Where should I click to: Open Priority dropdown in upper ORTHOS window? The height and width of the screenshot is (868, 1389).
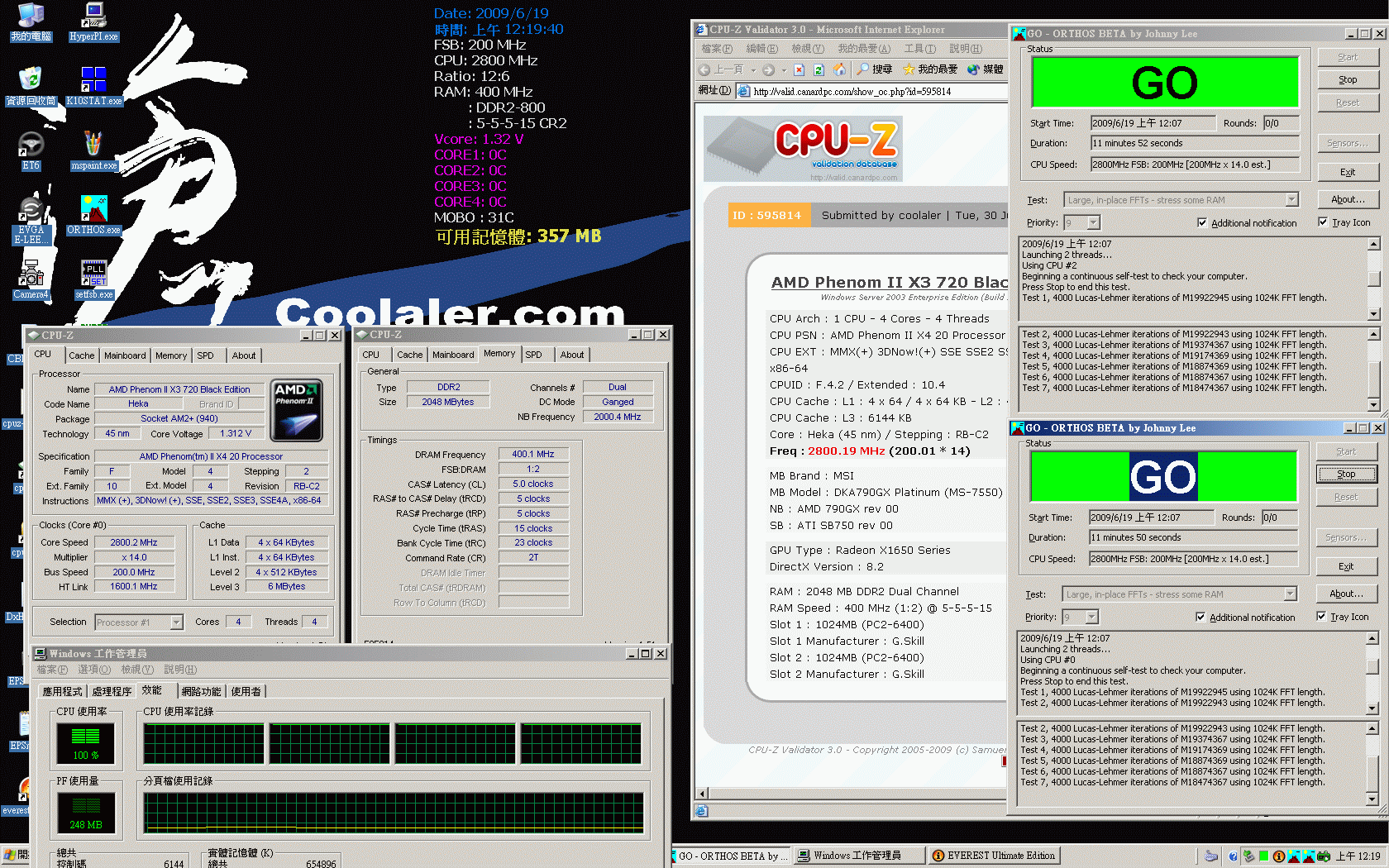[1094, 222]
